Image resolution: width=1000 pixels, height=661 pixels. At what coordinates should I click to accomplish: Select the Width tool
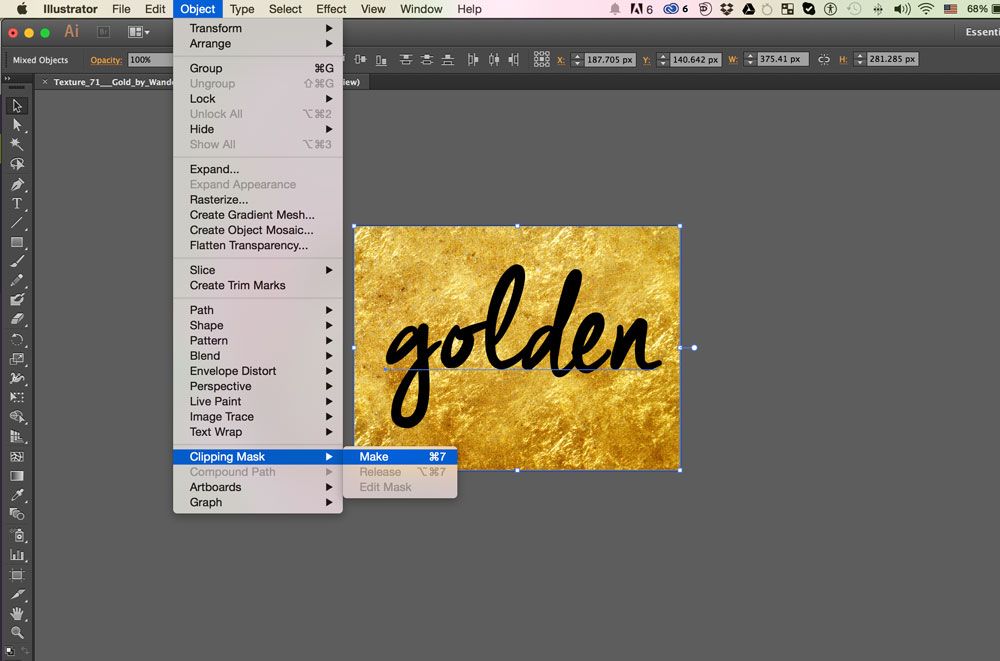(17, 378)
